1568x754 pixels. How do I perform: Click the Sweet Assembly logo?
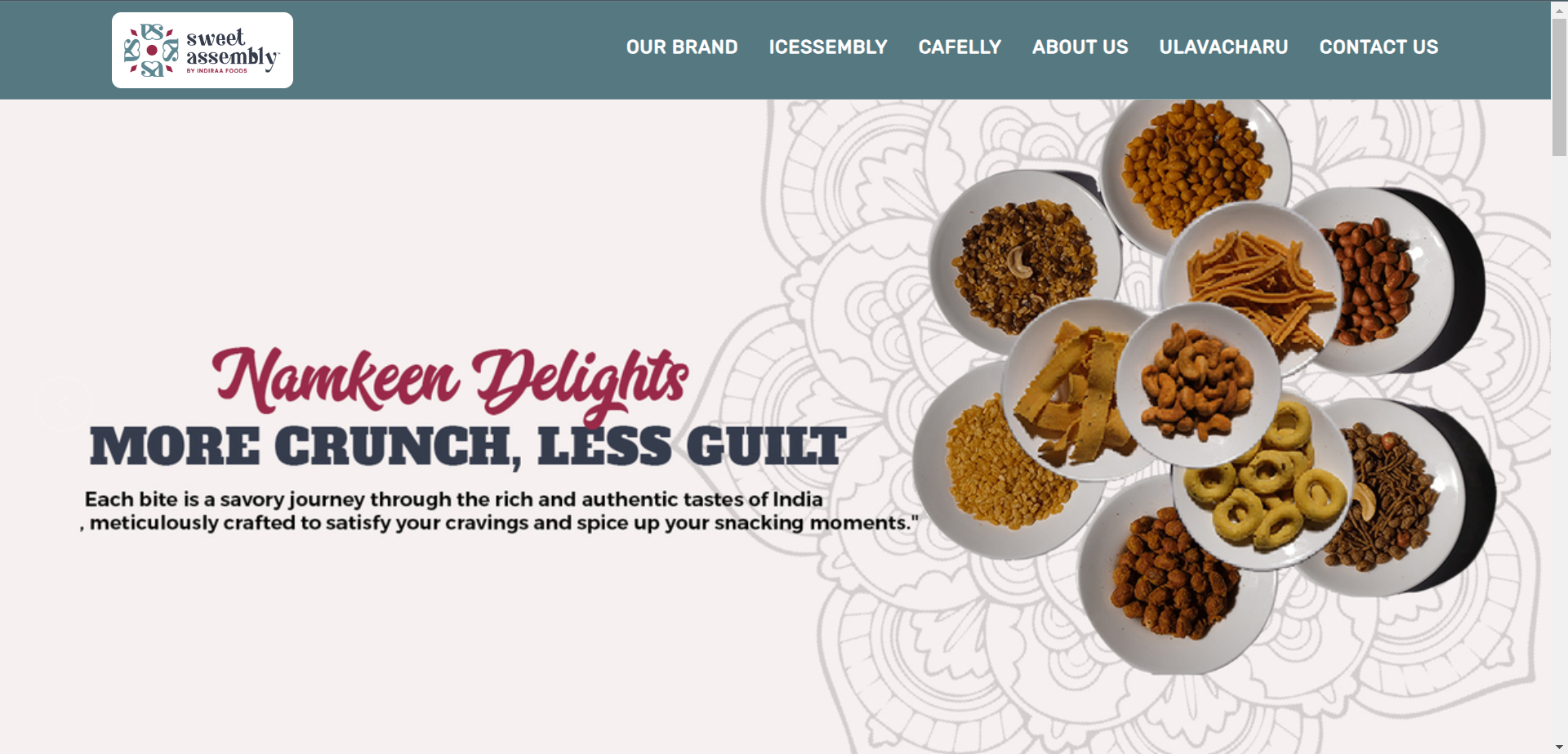pos(202,50)
